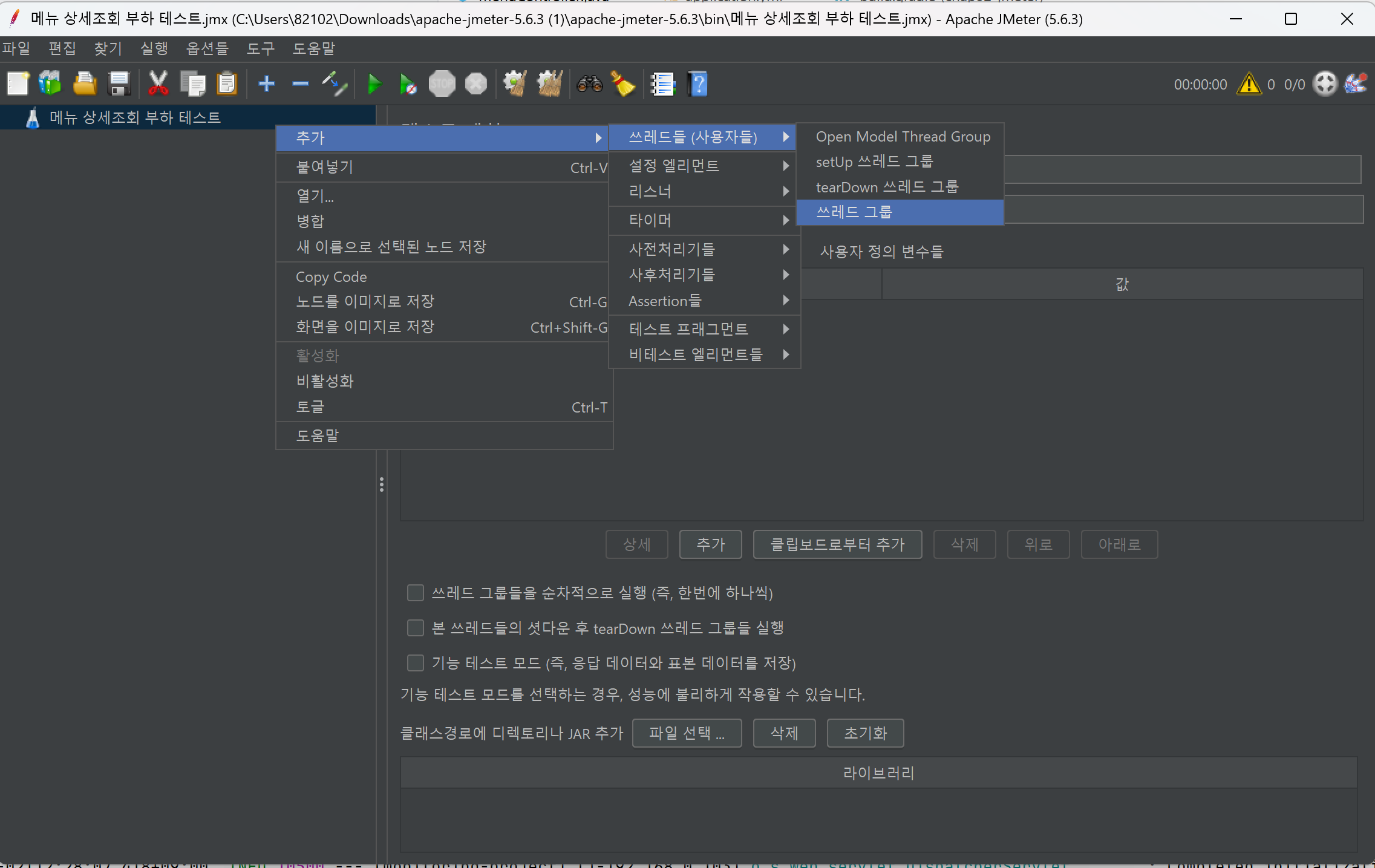Click the Start test green play icon
This screenshot has width=1375, height=868.
[374, 84]
